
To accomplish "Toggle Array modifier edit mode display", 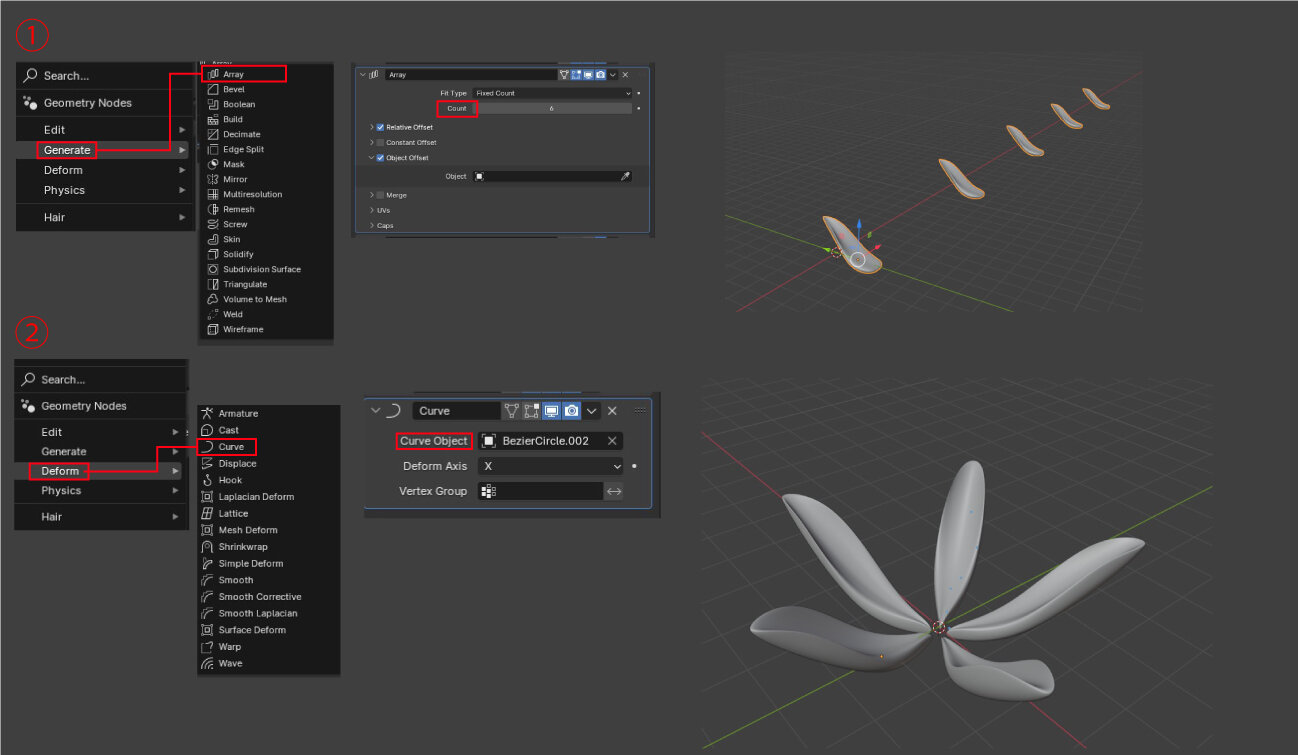I will coord(576,75).
